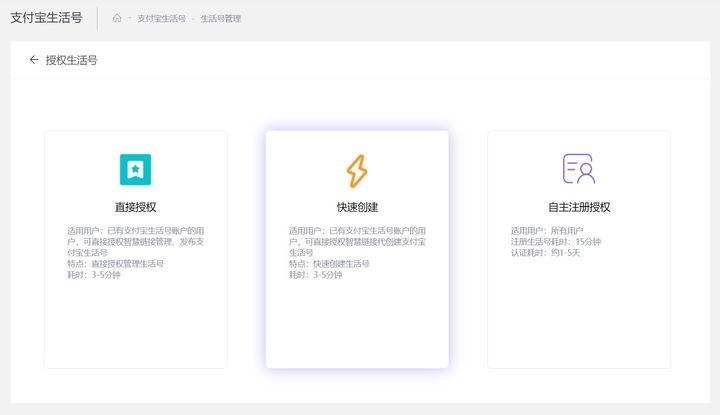
Task: Click the profile card icon for 自主注册授权
Action: [x=579, y=168]
